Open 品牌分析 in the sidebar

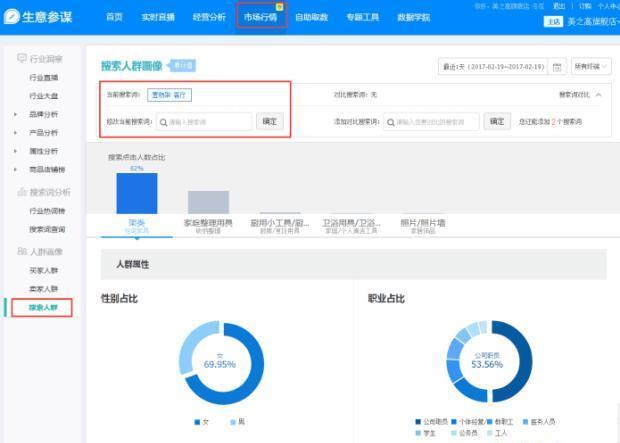point(43,114)
